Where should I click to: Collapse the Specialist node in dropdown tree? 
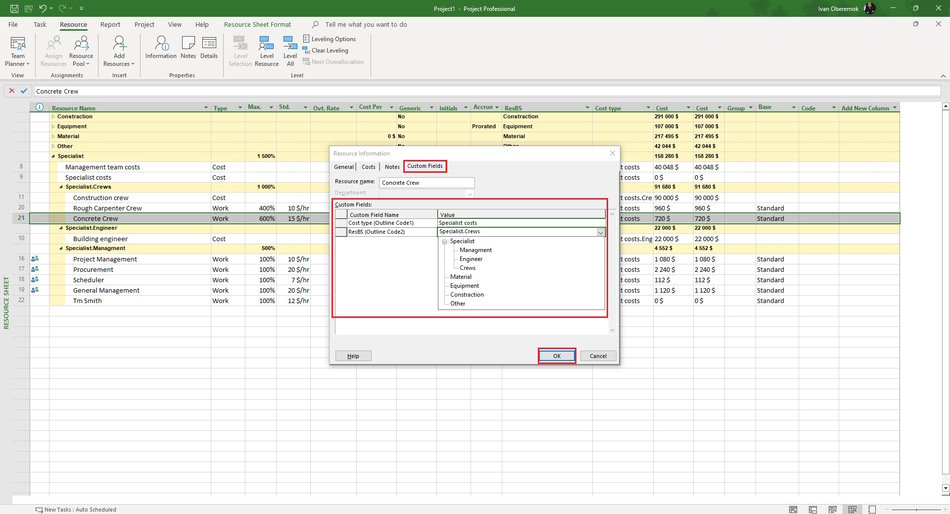coord(444,241)
